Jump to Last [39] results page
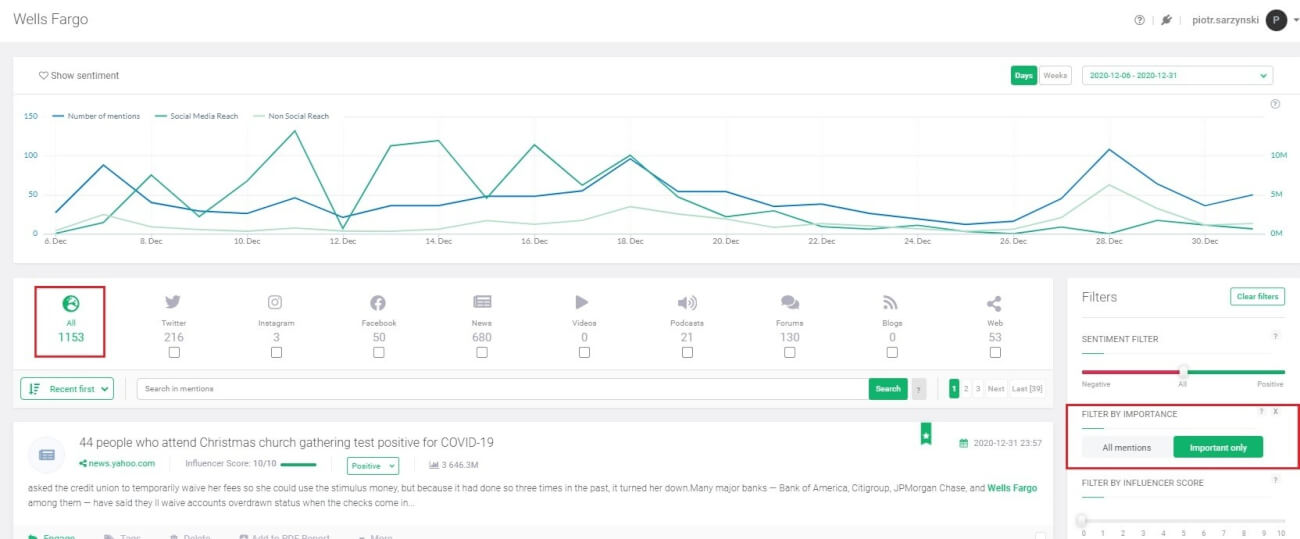 pyautogui.click(x=1027, y=389)
